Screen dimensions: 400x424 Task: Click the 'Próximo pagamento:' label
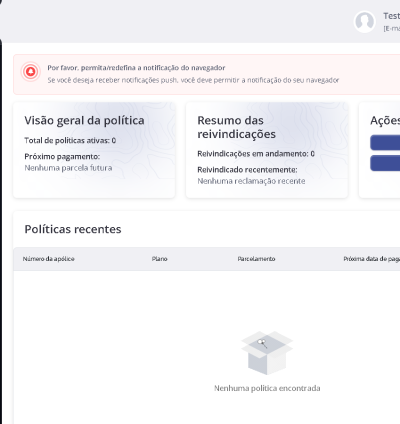62,156
